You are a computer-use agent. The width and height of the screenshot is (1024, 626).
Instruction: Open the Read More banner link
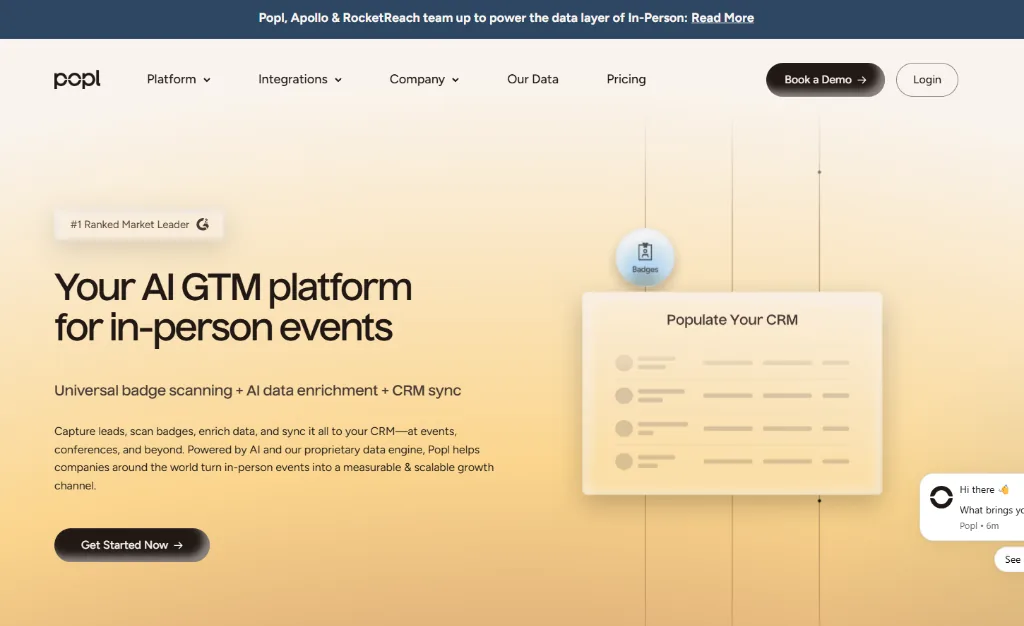pos(722,18)
